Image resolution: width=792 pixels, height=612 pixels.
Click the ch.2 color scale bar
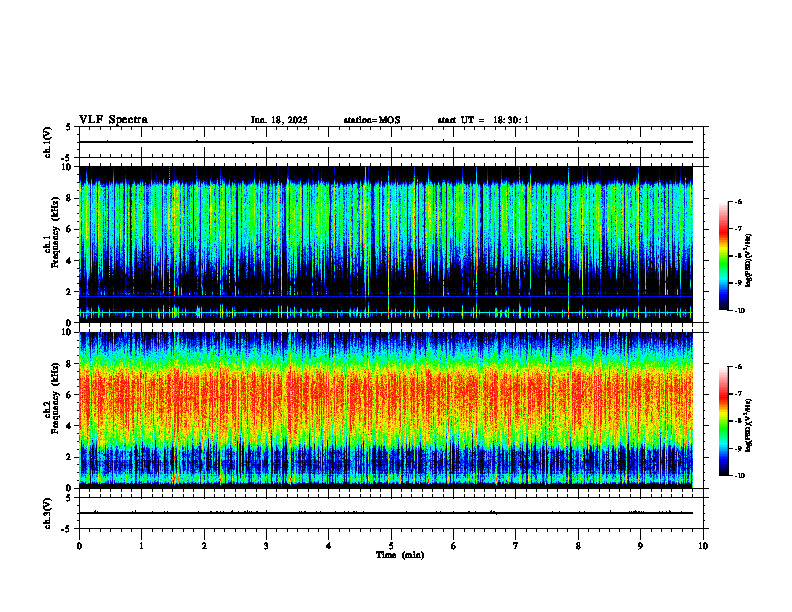pyautogui.click(x=723, y=421)
